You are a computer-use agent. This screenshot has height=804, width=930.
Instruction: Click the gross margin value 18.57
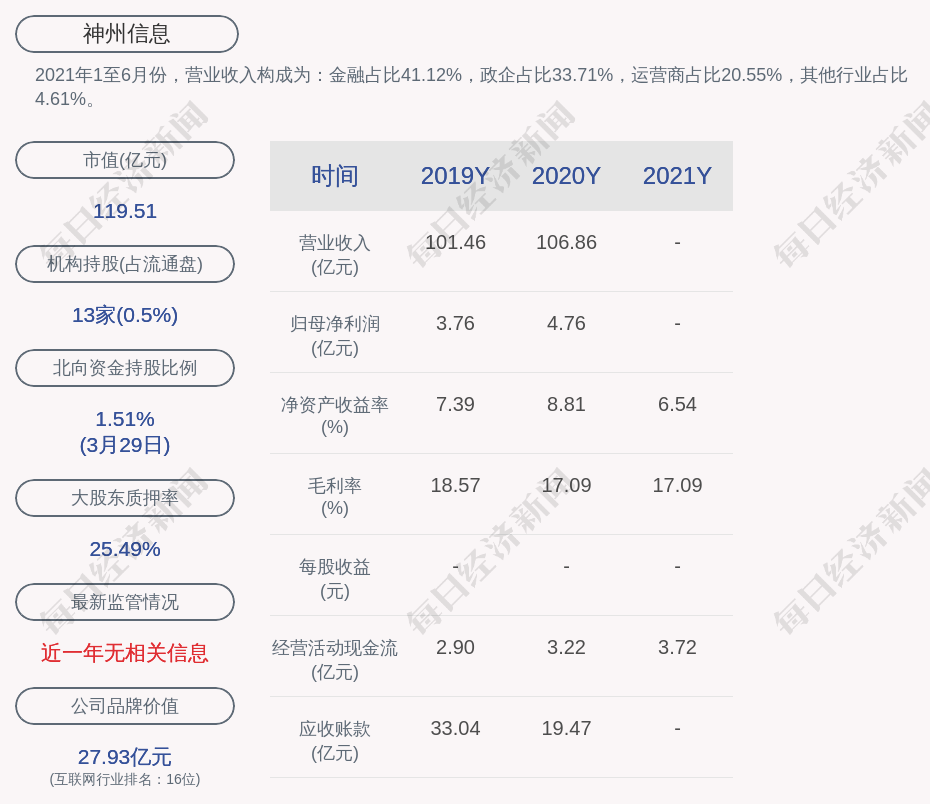tap(455, 486)
